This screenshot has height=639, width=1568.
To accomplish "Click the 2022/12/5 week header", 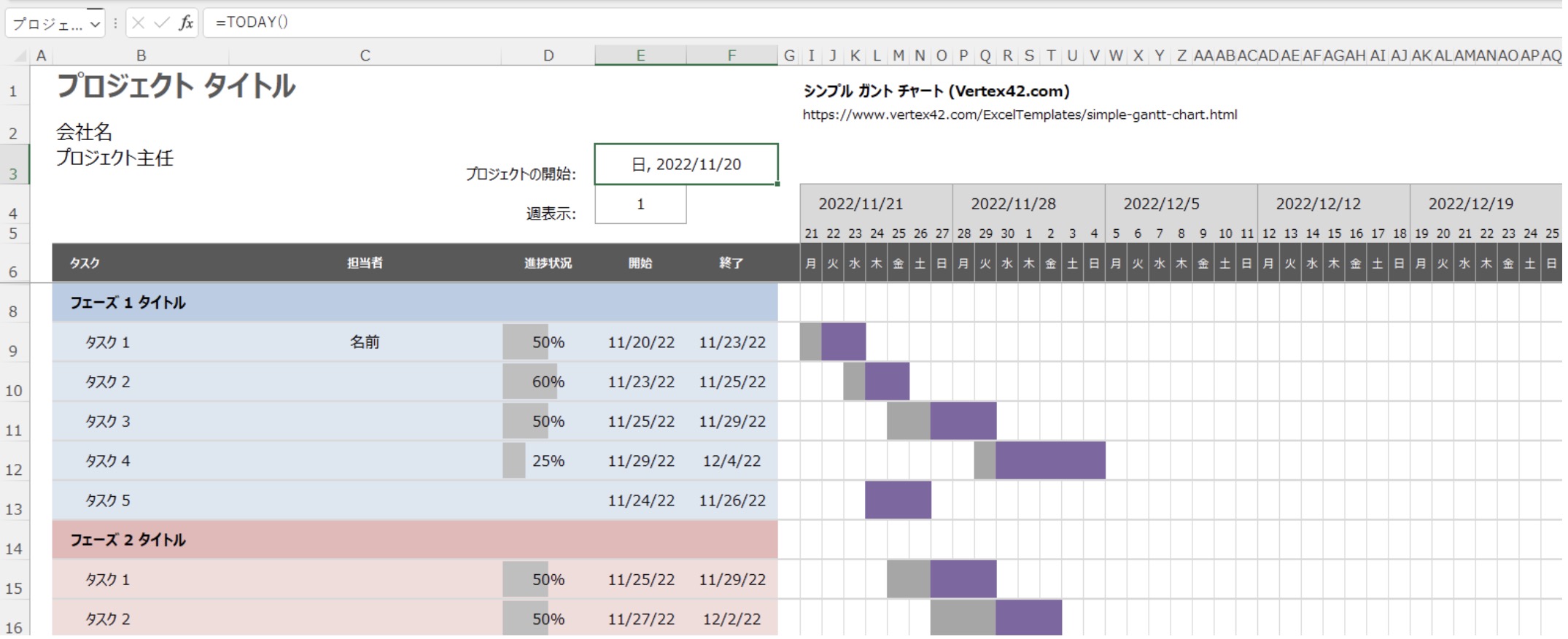I will tap(1181, 204).
